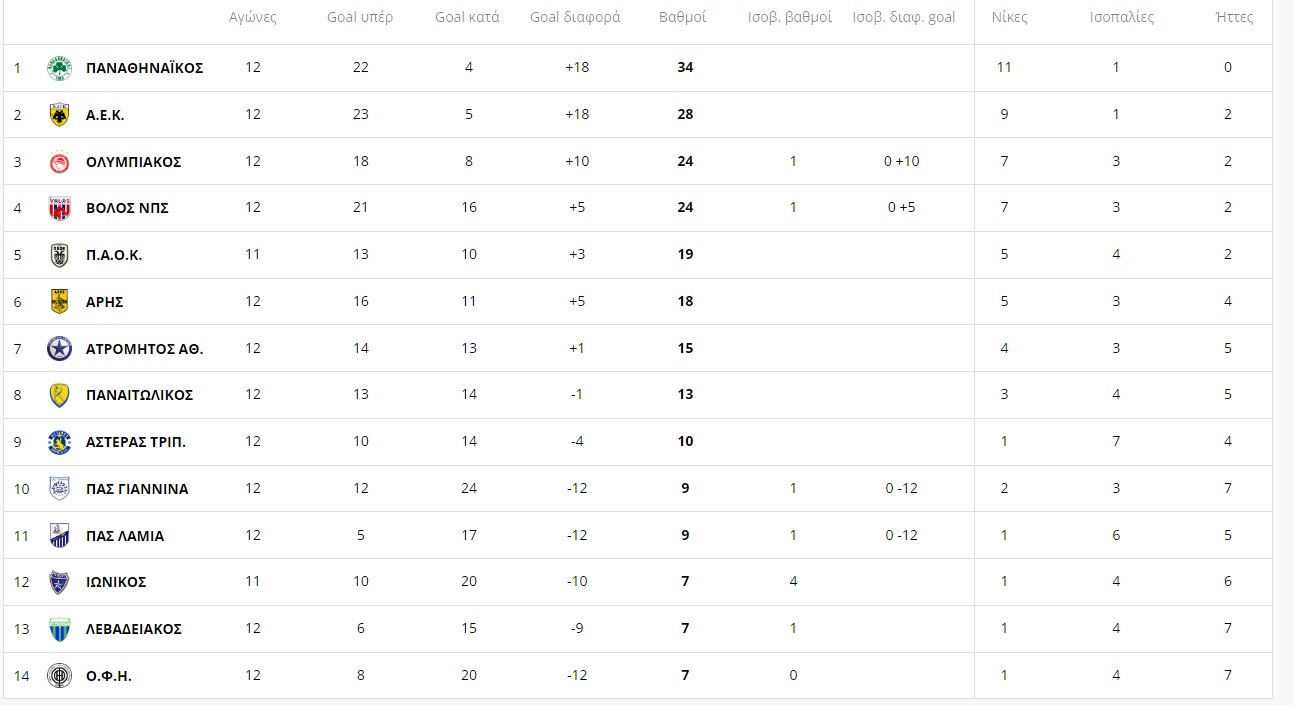Click the Panathinaikos green clover logo

[x=59, y=69]
